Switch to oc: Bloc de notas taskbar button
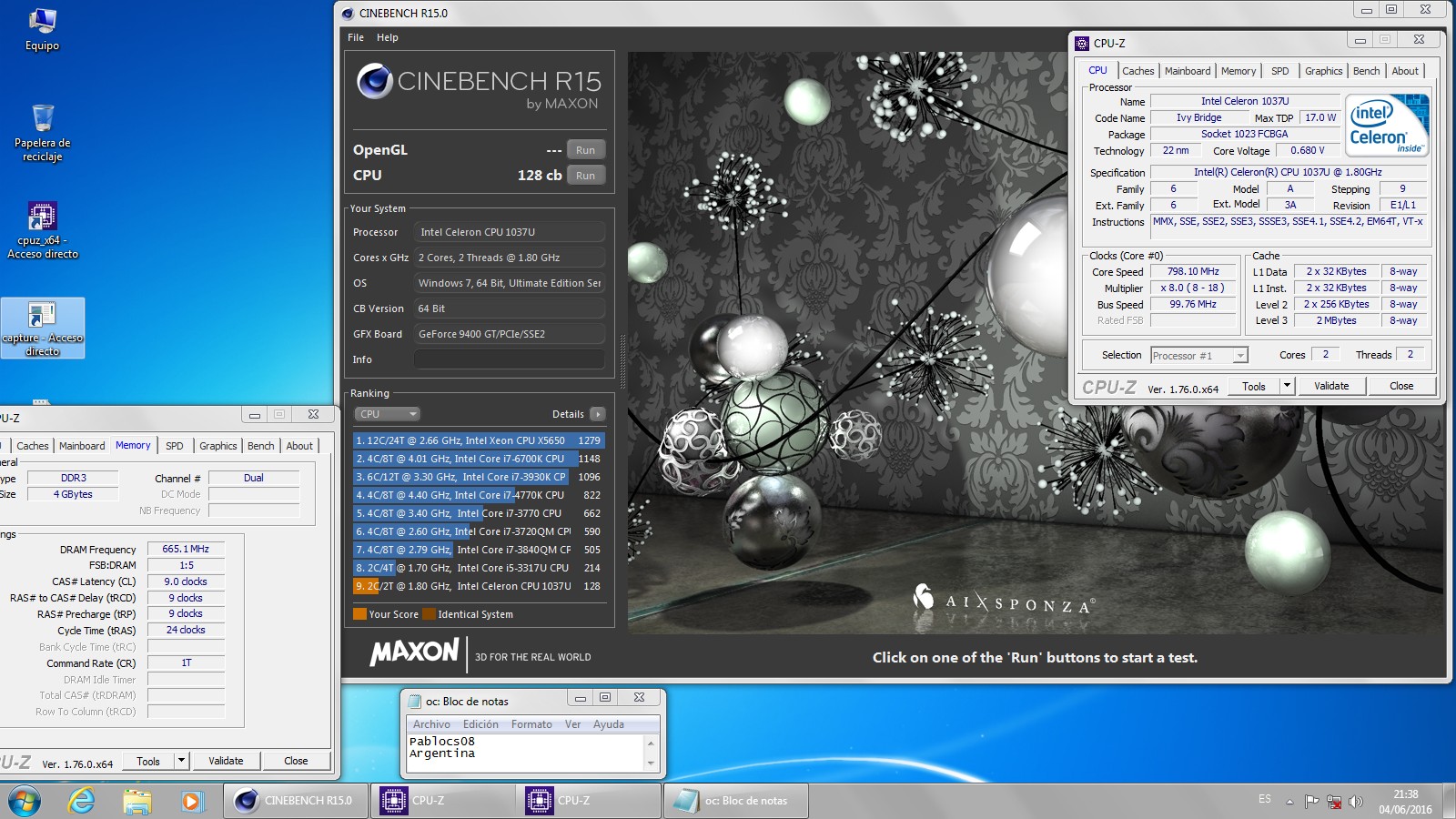Image resolution: width=1456 pixels, height=819 pixels. pos(735,801)
